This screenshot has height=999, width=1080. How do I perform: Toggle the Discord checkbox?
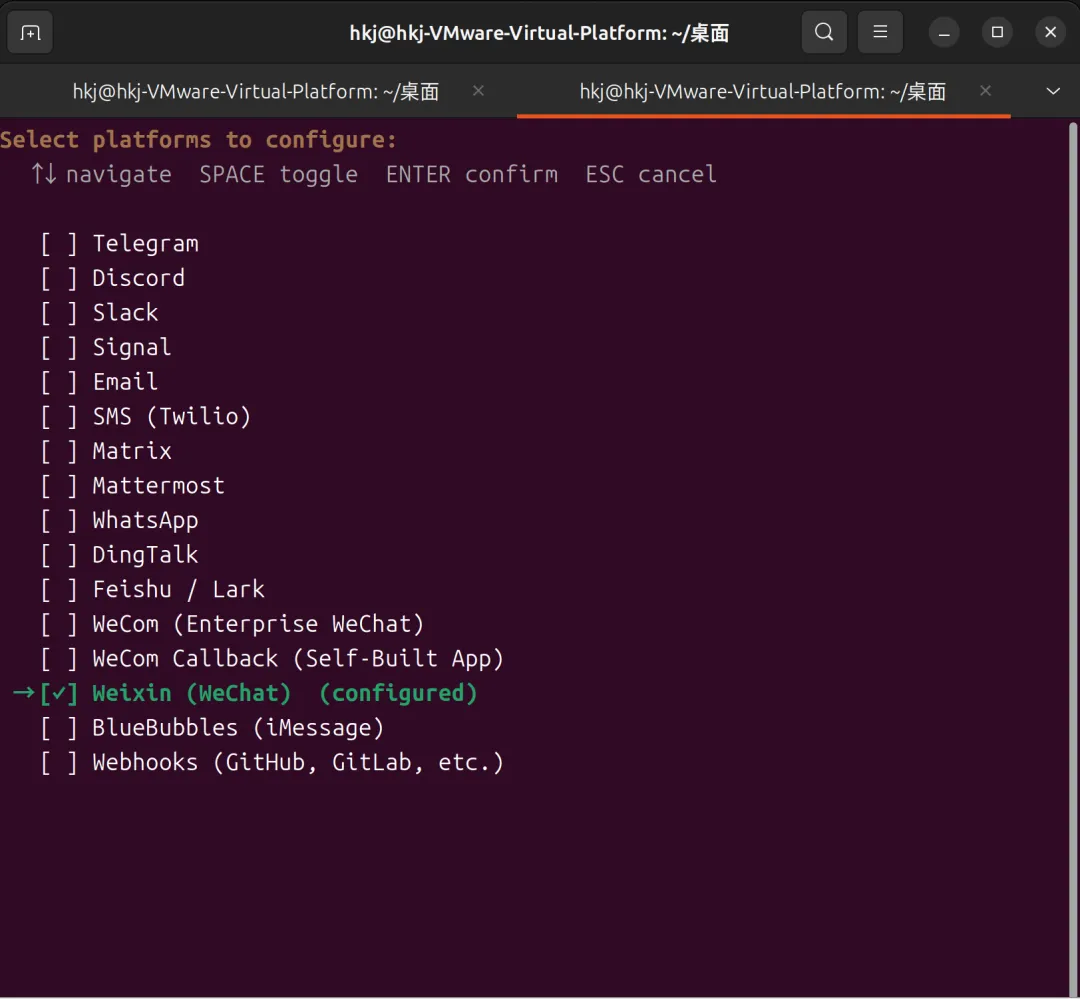tap(59, 278)
